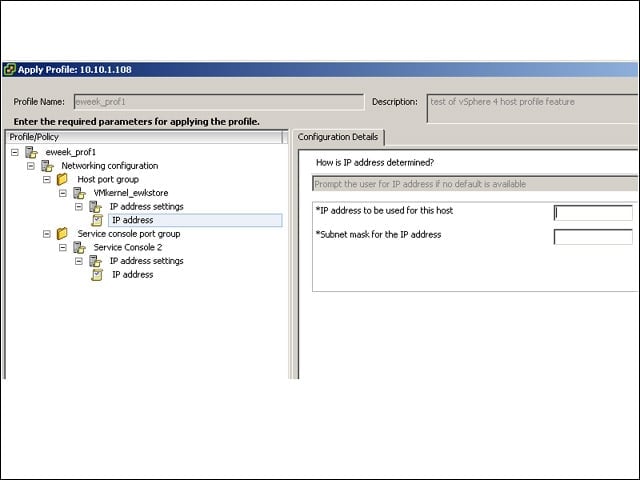Select IP address settings under VMkernel_ewkstore

click(147, 207)
